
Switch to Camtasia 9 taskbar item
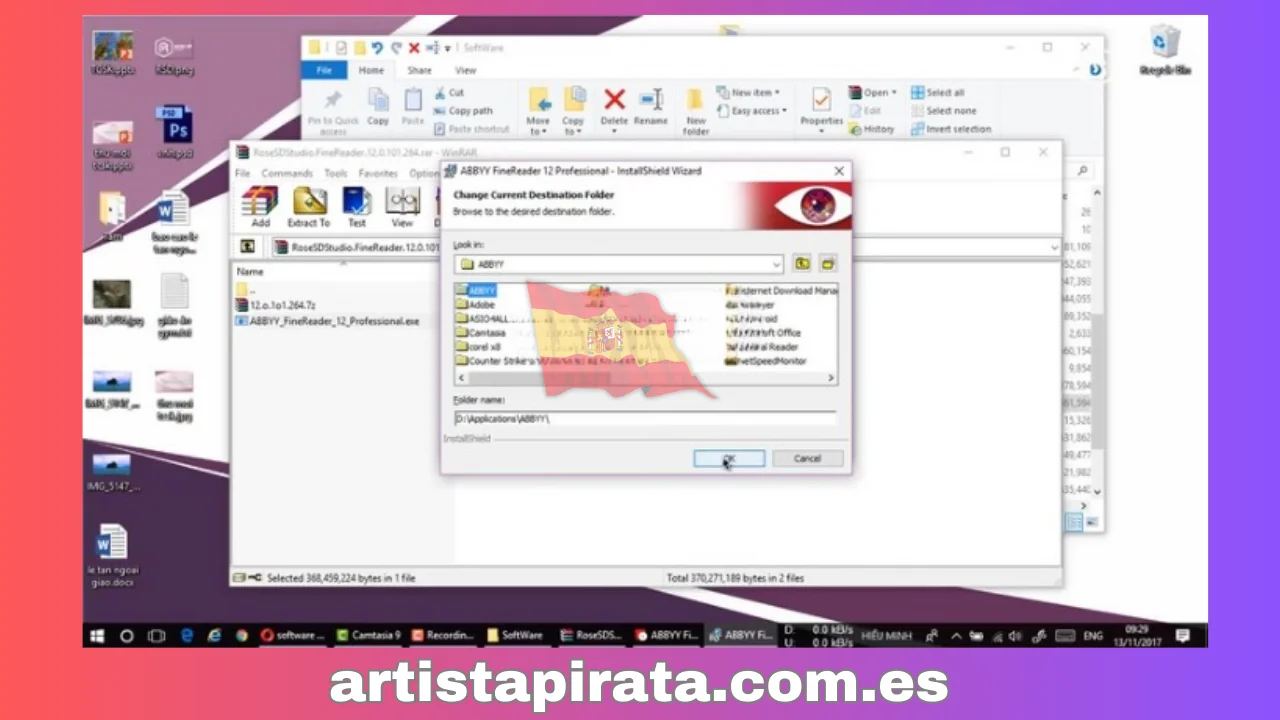368,635
